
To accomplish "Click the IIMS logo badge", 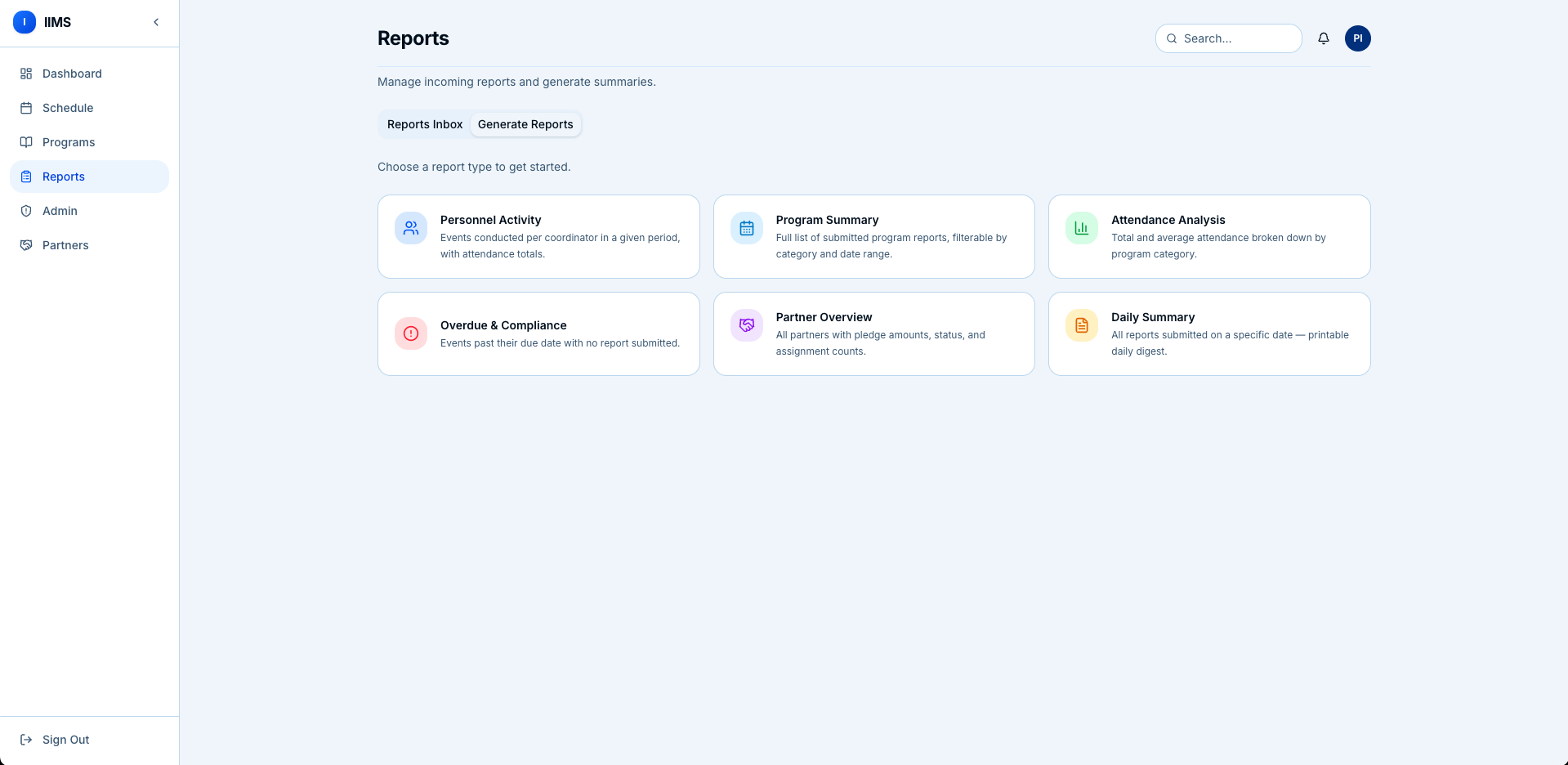I will [x=25, y=22].
